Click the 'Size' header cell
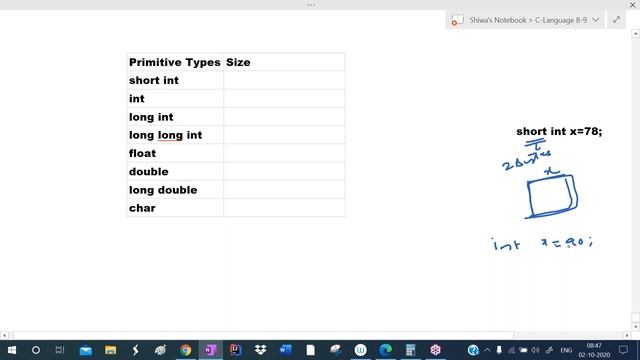 (x=284, y=62)
